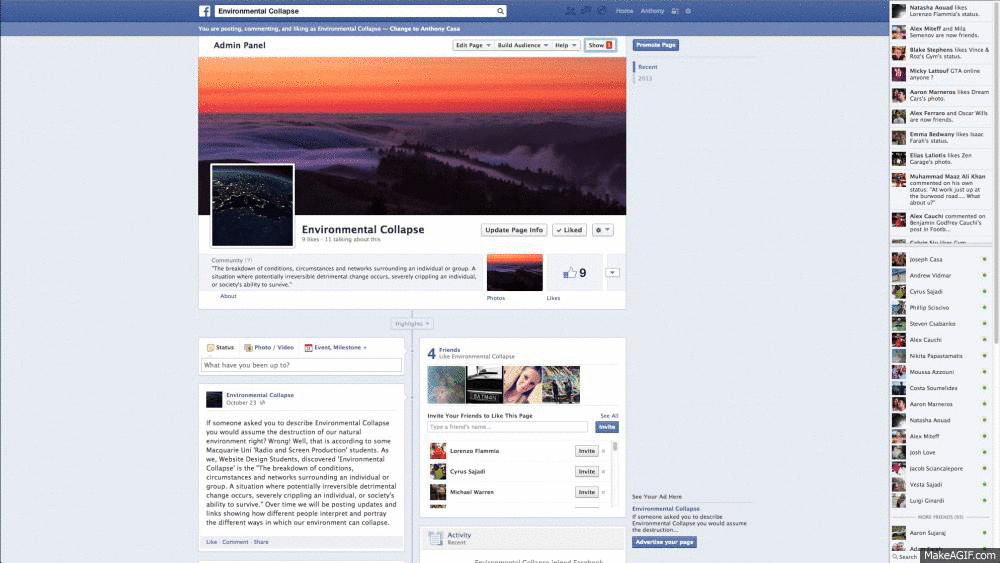Click the account settings gear in header

(688, 11)
